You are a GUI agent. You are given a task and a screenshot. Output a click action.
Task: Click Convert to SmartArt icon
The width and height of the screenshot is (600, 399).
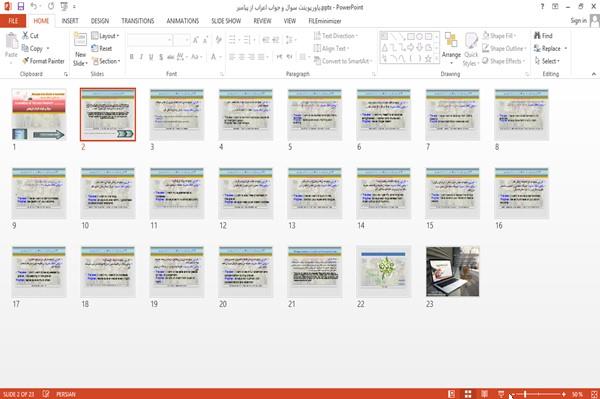(317, 61)
